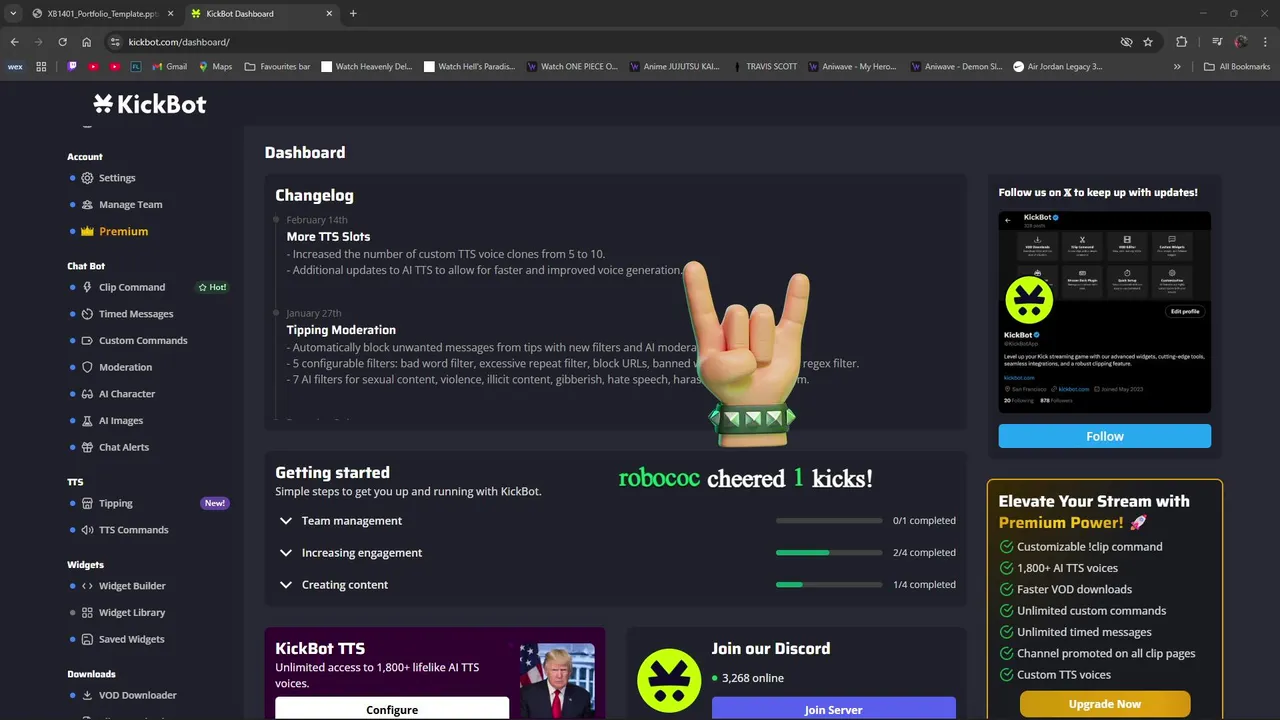
Task: Open TRAVIS SCOTT bookmark
Action: [764, 67]
